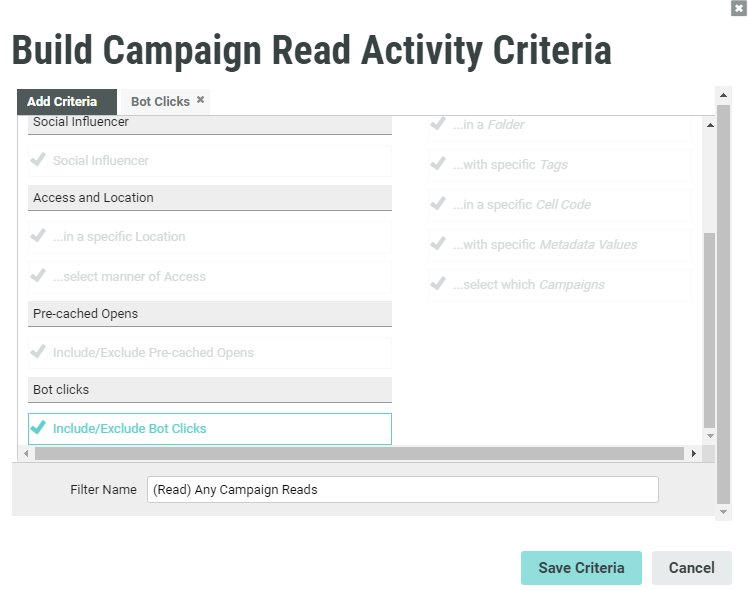Cancel the criteria dialog

(691, 568)
